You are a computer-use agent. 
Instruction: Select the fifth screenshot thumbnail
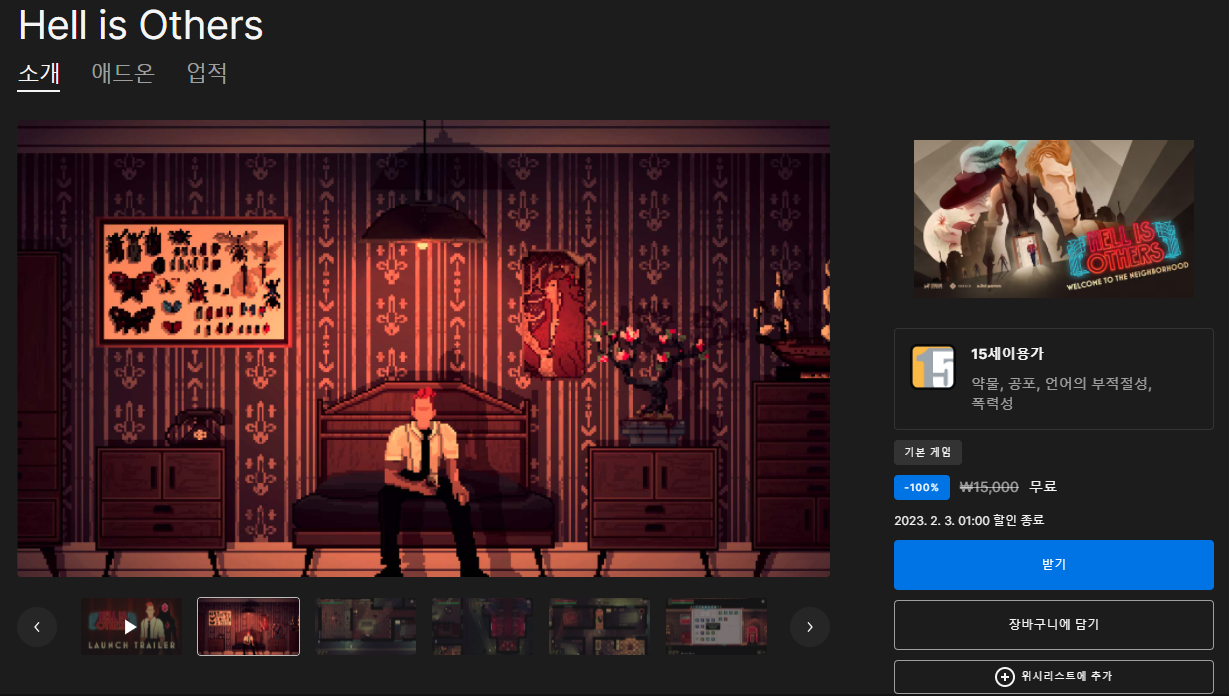coord(600,627)
